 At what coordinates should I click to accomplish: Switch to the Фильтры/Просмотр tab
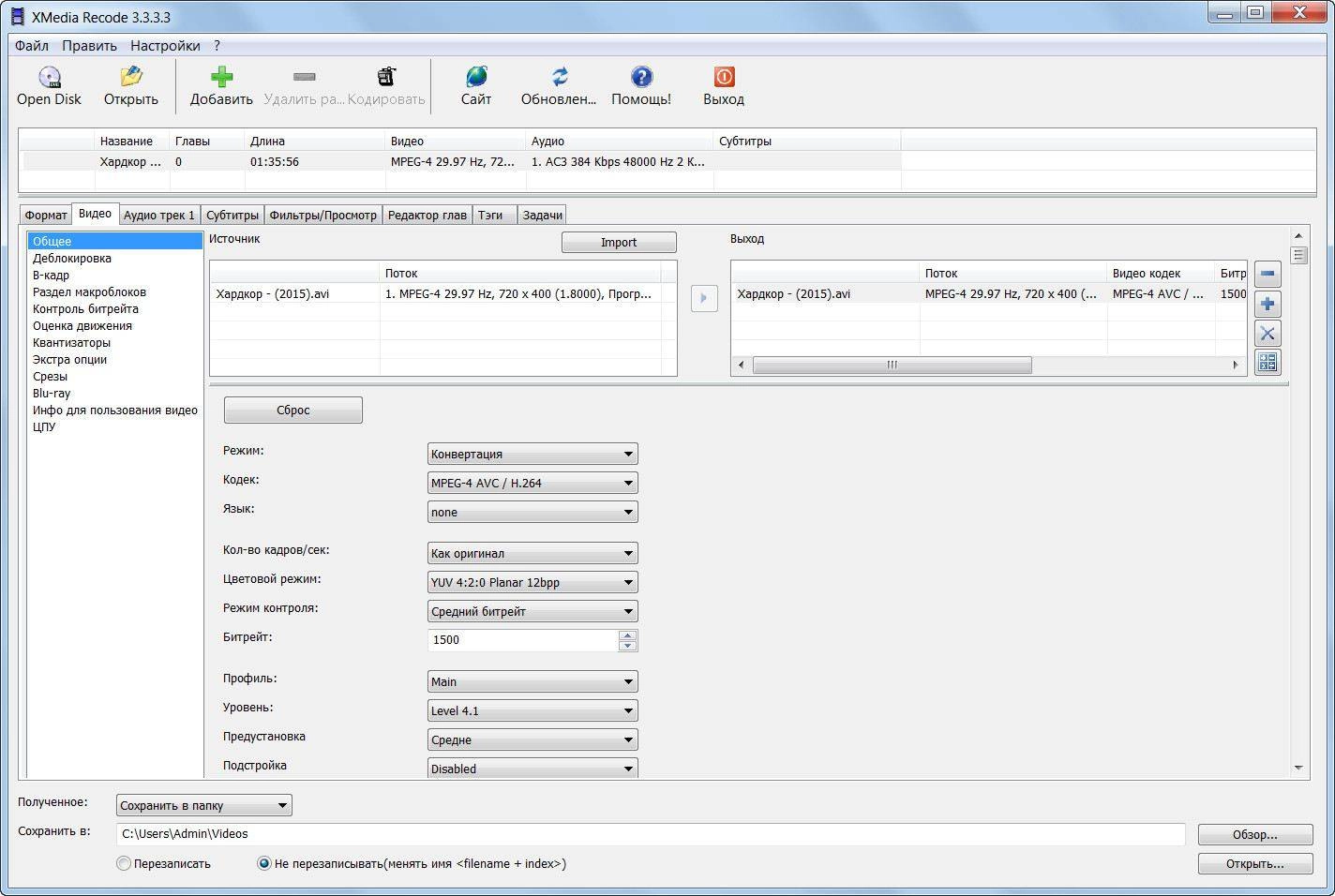[x=323, y=215]
